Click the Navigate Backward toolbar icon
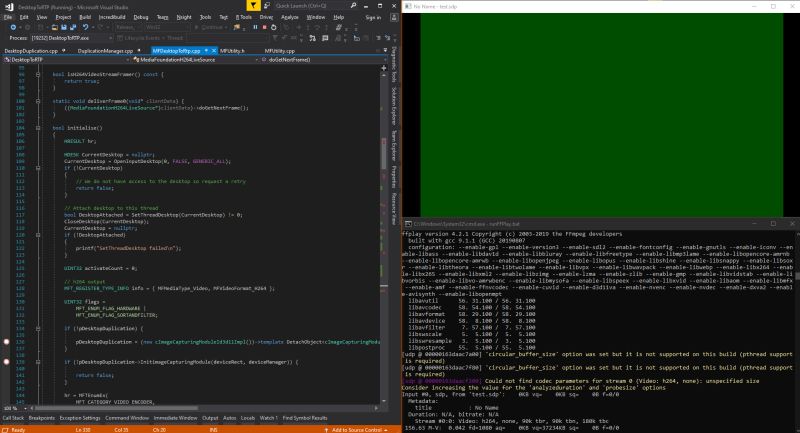 pyautogui.click(x=13, y=28)
